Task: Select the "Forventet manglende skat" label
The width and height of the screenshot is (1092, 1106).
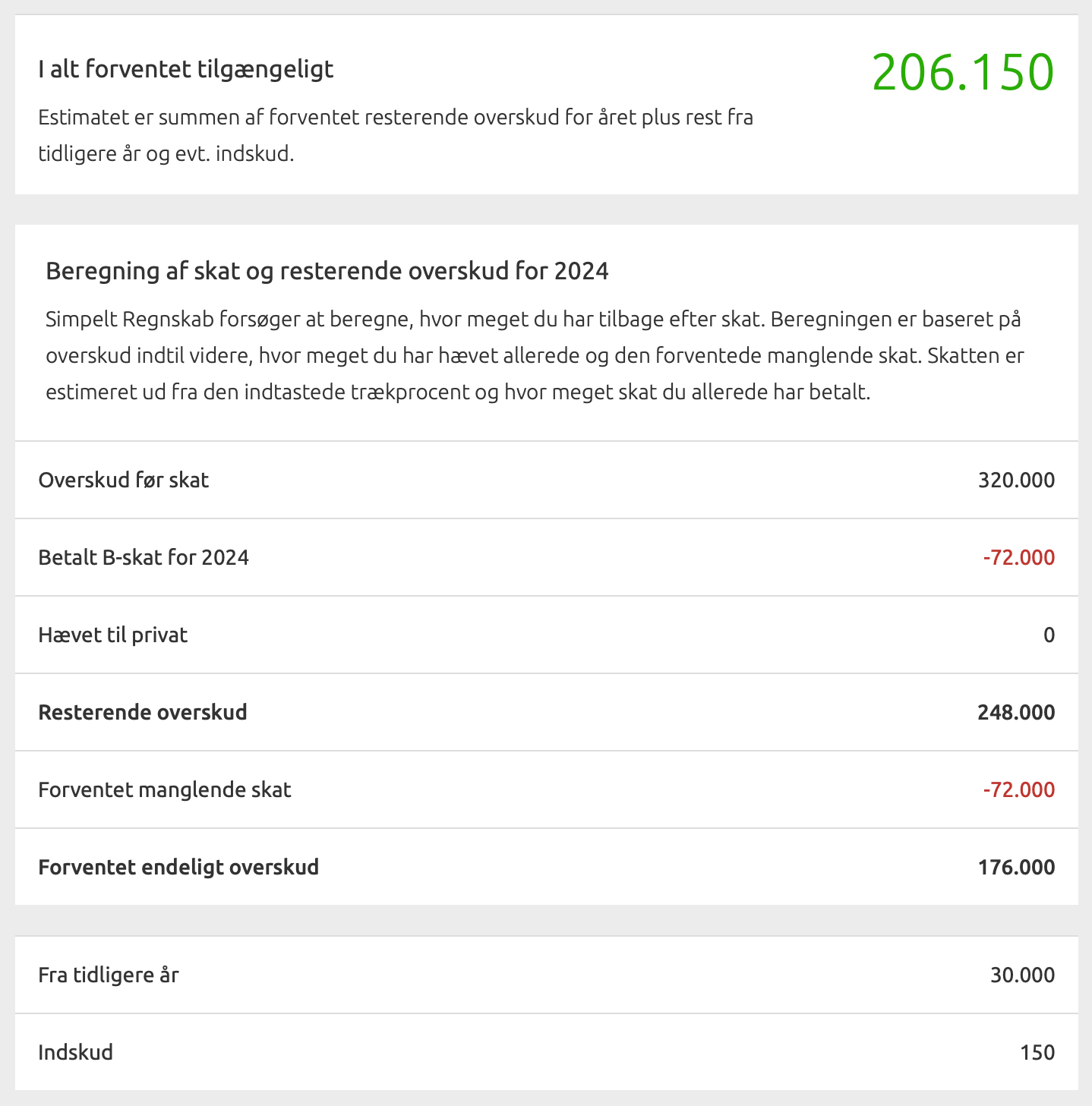Action: [165, 789]
